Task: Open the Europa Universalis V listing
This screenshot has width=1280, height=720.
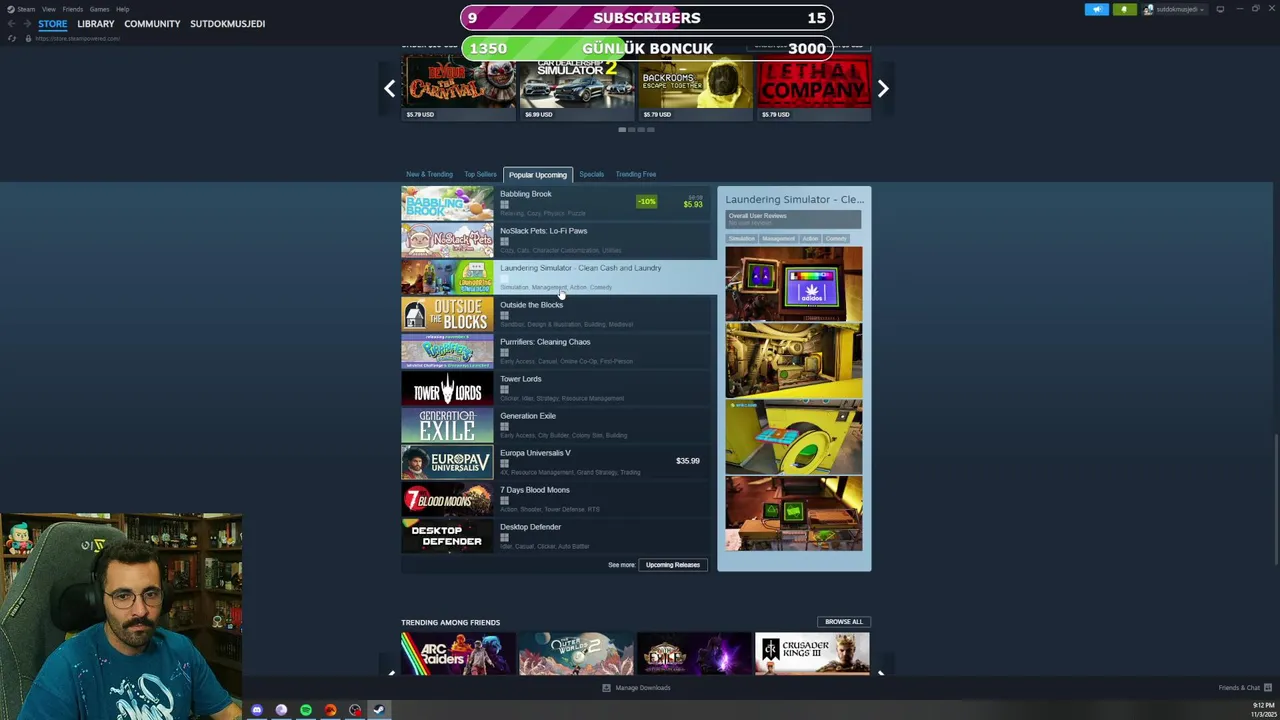Action: (x=558, y=462)
